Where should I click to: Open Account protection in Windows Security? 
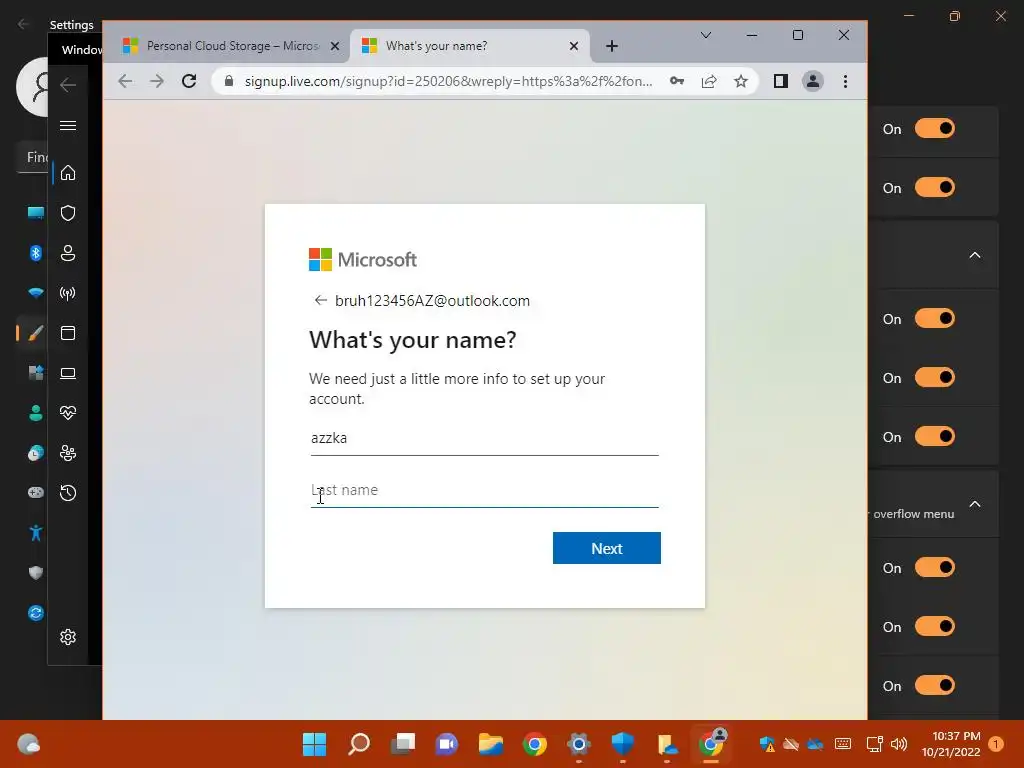68,253
